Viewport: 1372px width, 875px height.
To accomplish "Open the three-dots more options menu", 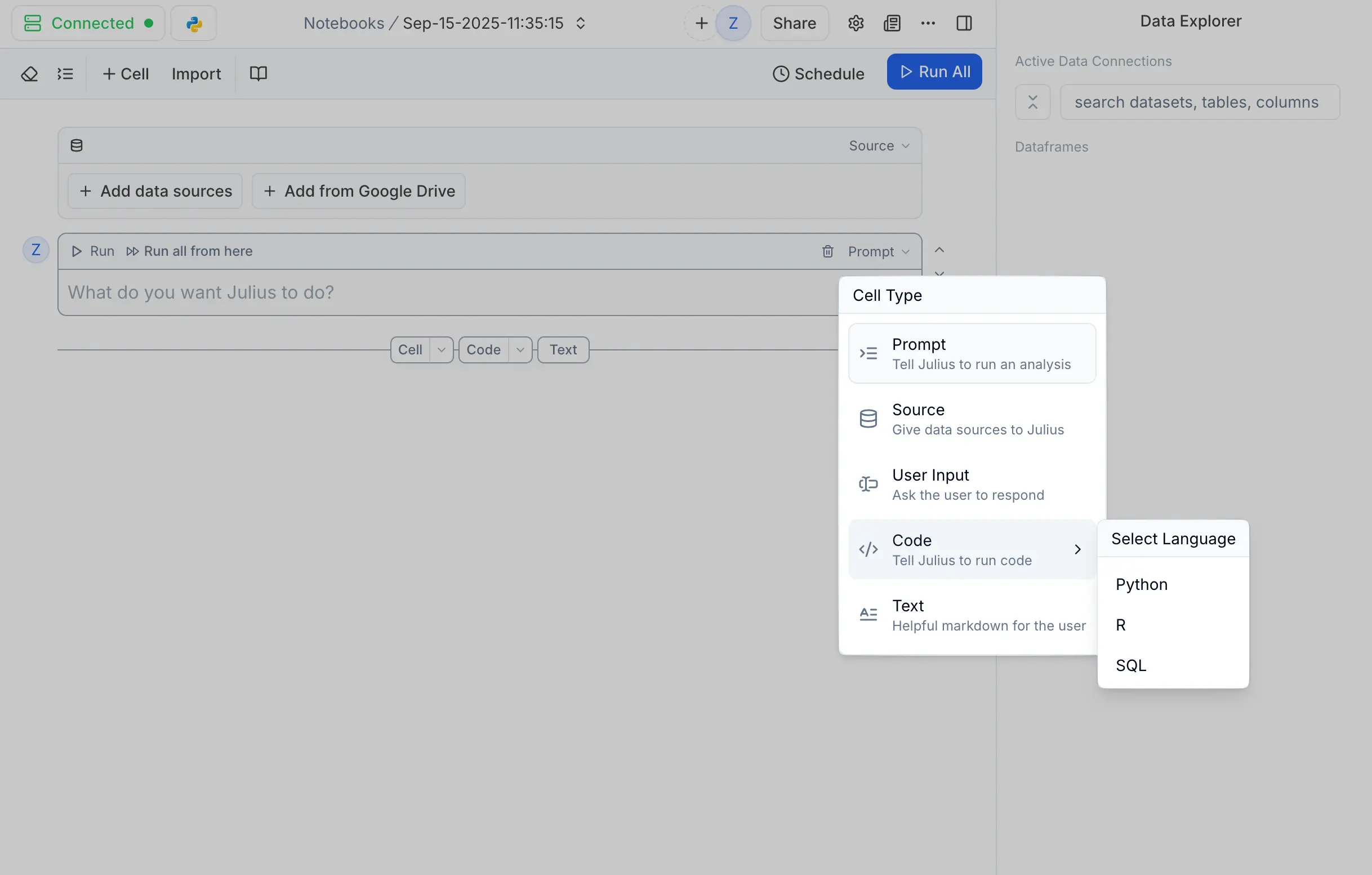I will (x=928, y=23).
